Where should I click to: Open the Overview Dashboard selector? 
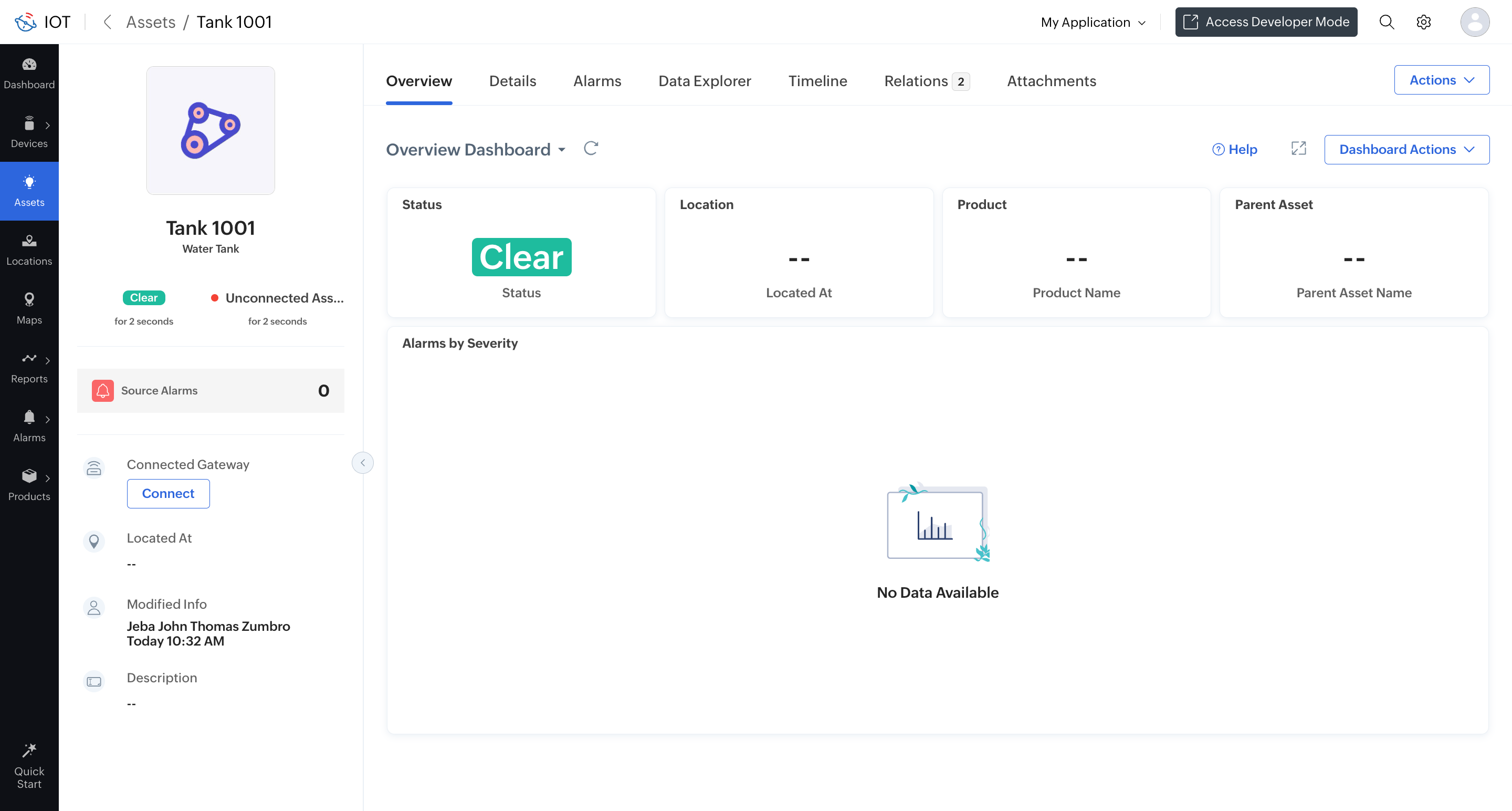(476, 149)
